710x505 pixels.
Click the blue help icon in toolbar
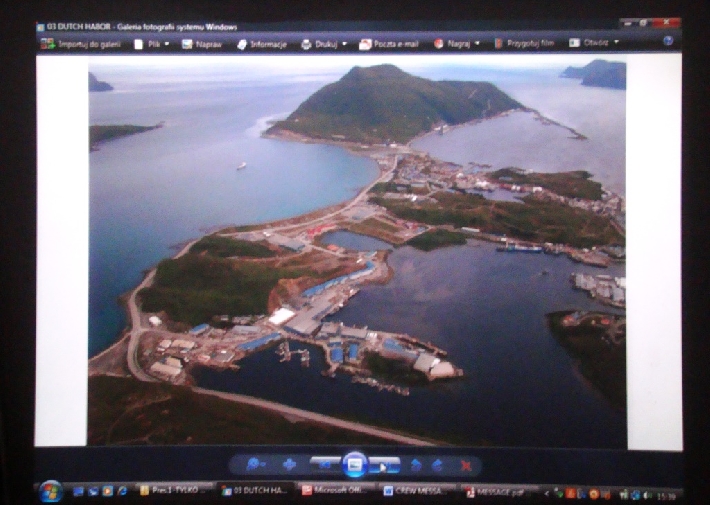click(x=668, y=42)
